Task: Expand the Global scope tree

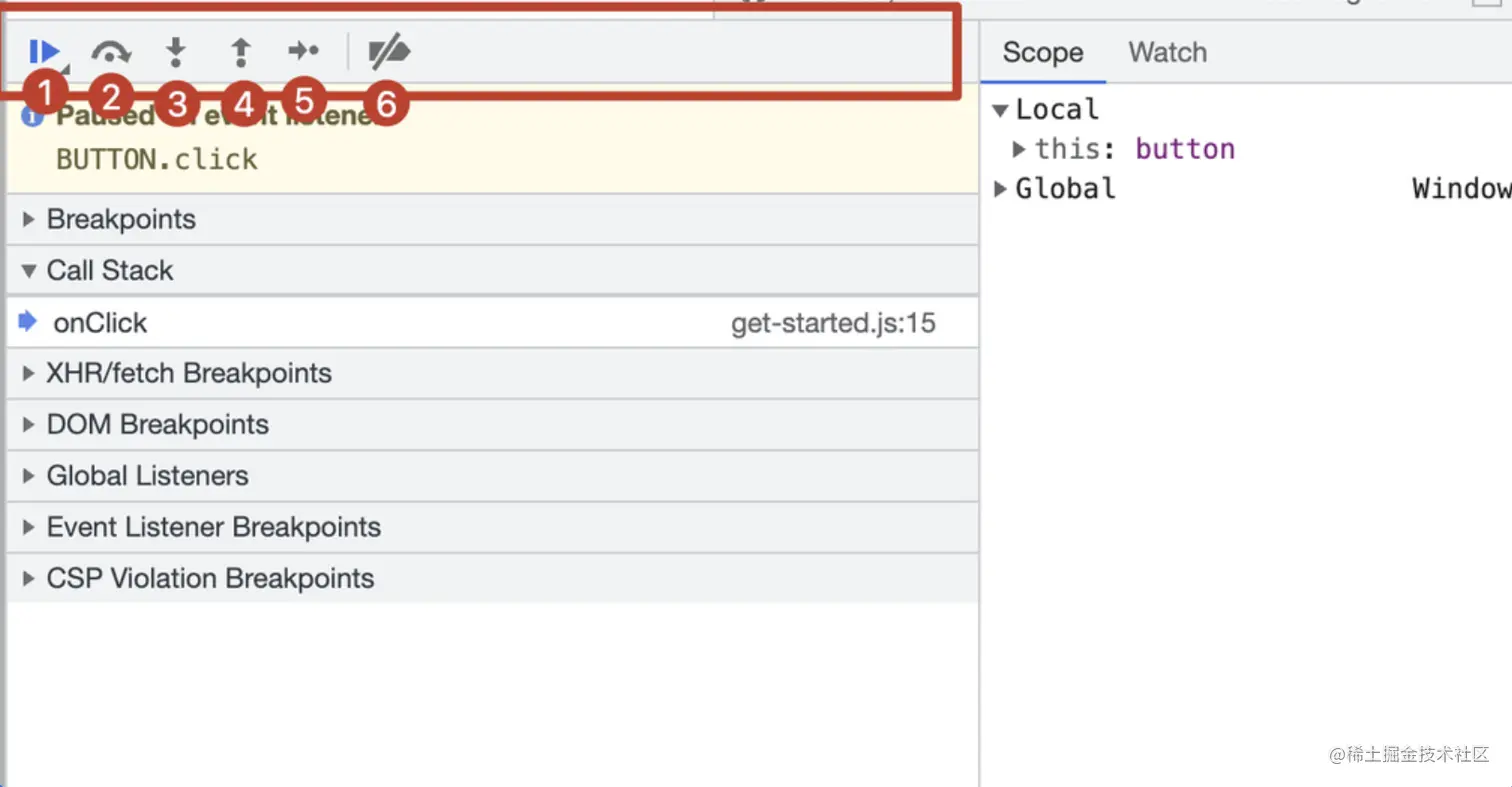Action: (1000, 189)
